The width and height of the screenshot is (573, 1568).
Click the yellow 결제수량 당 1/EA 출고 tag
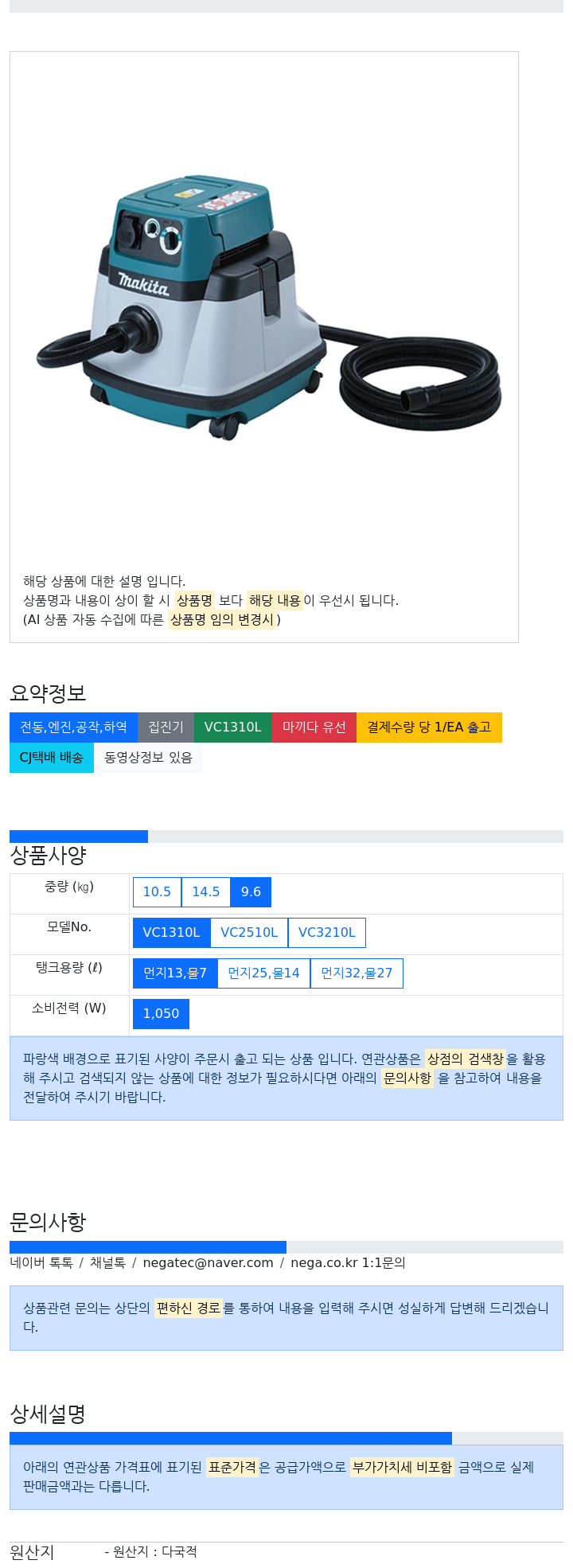pyautogui.click(x=429, y=727)
